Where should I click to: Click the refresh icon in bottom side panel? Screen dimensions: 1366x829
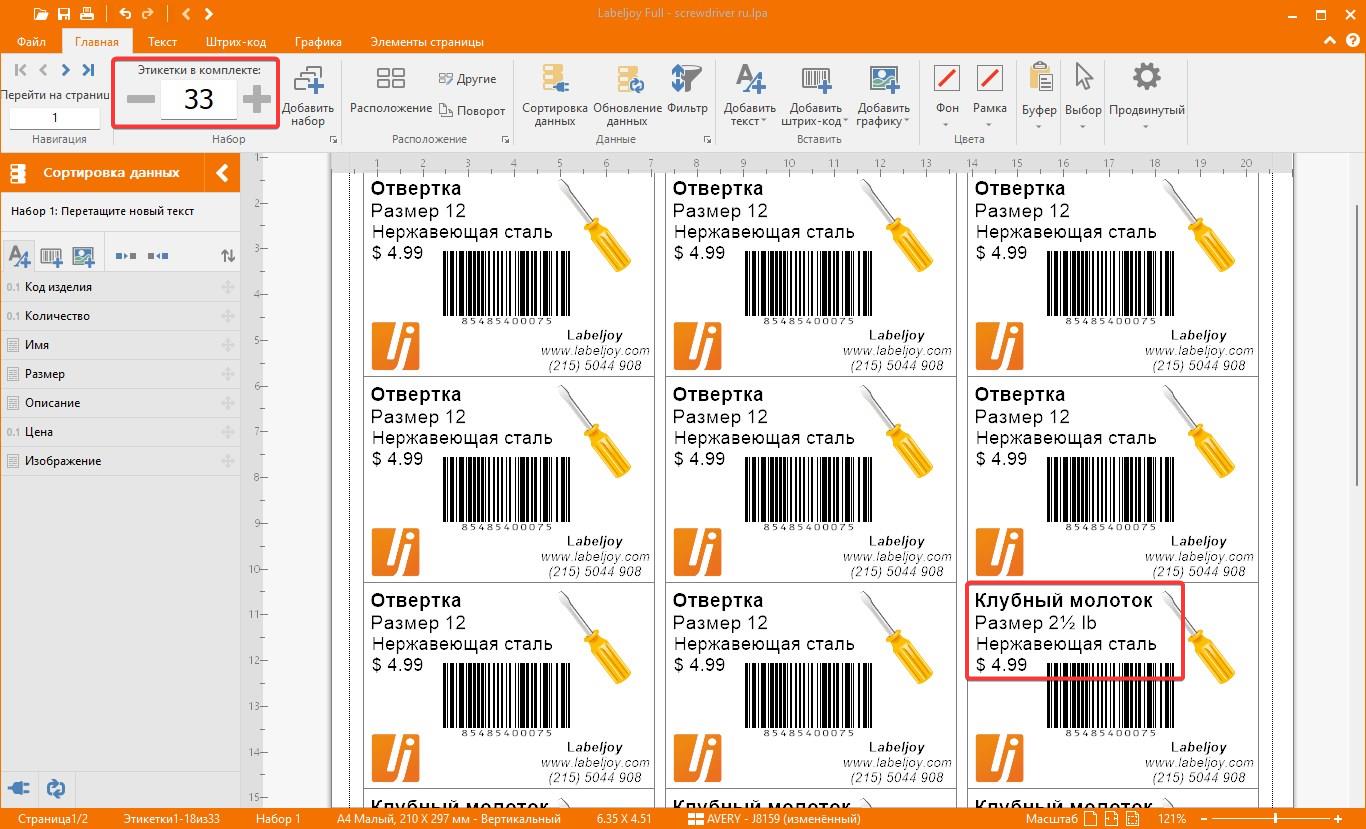coord(57,788)
